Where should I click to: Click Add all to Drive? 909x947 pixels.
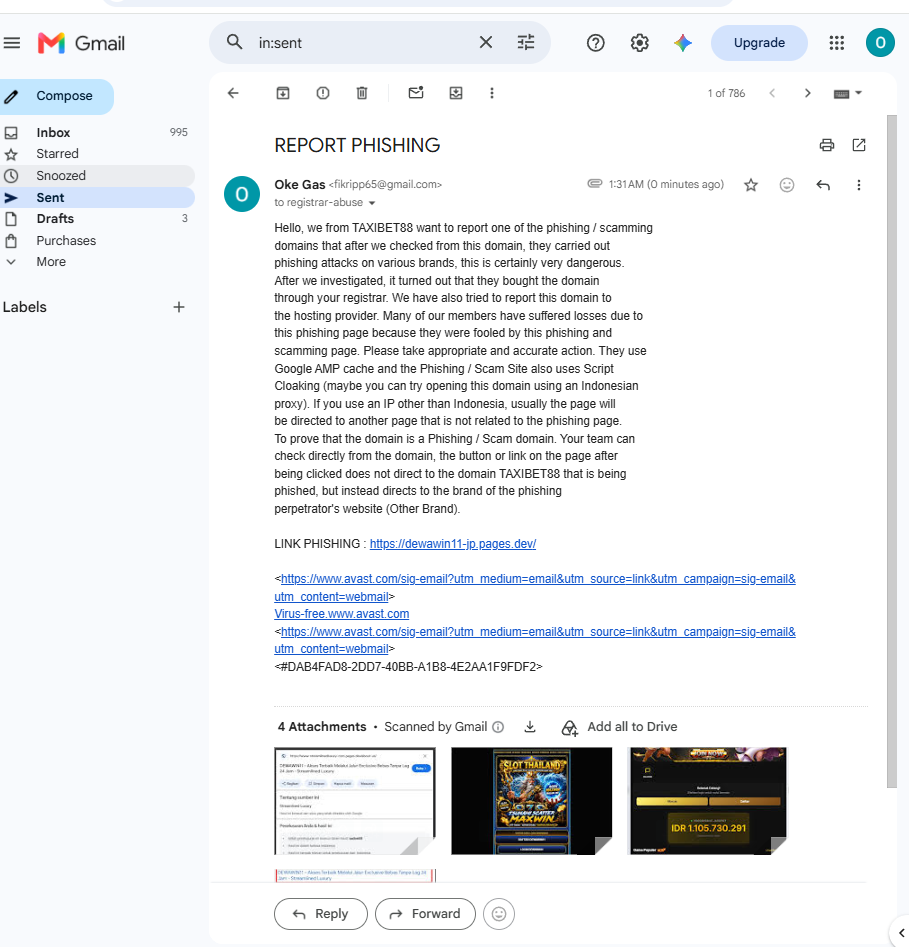tap(619, 727)
